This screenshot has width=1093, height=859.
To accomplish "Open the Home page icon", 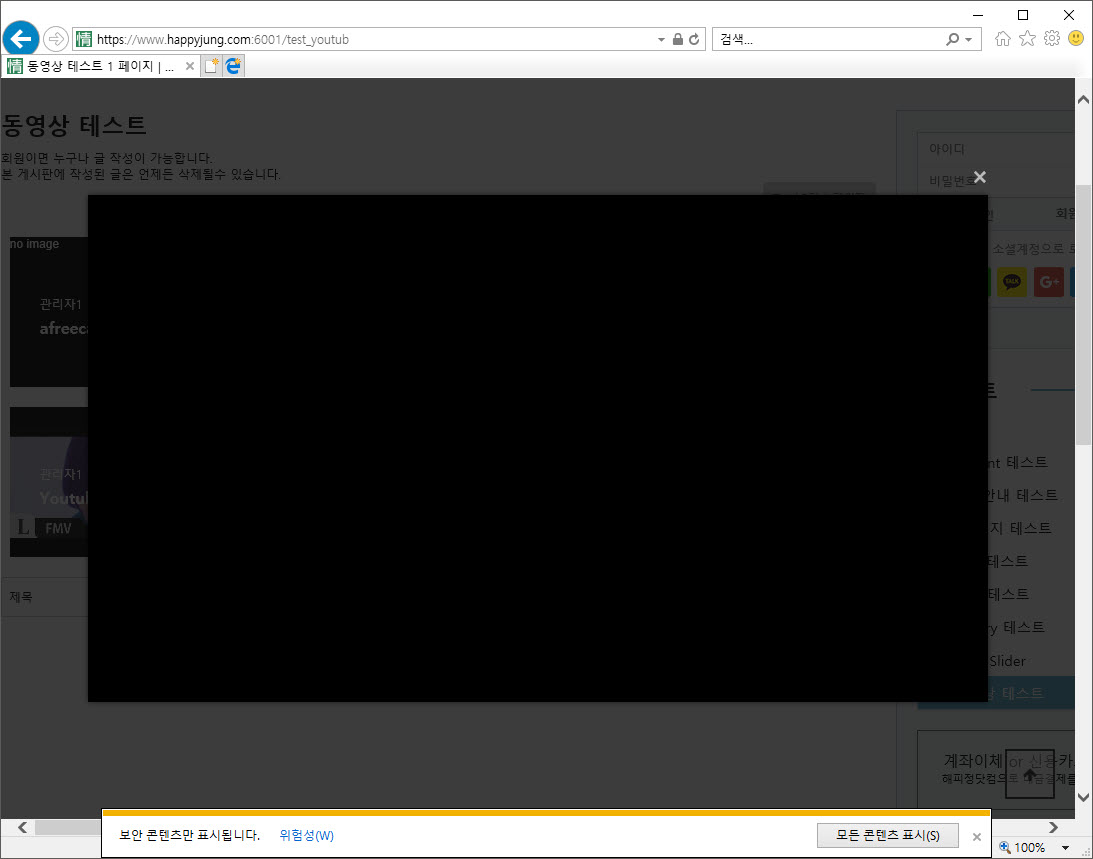I will (x=1003, y=39).
